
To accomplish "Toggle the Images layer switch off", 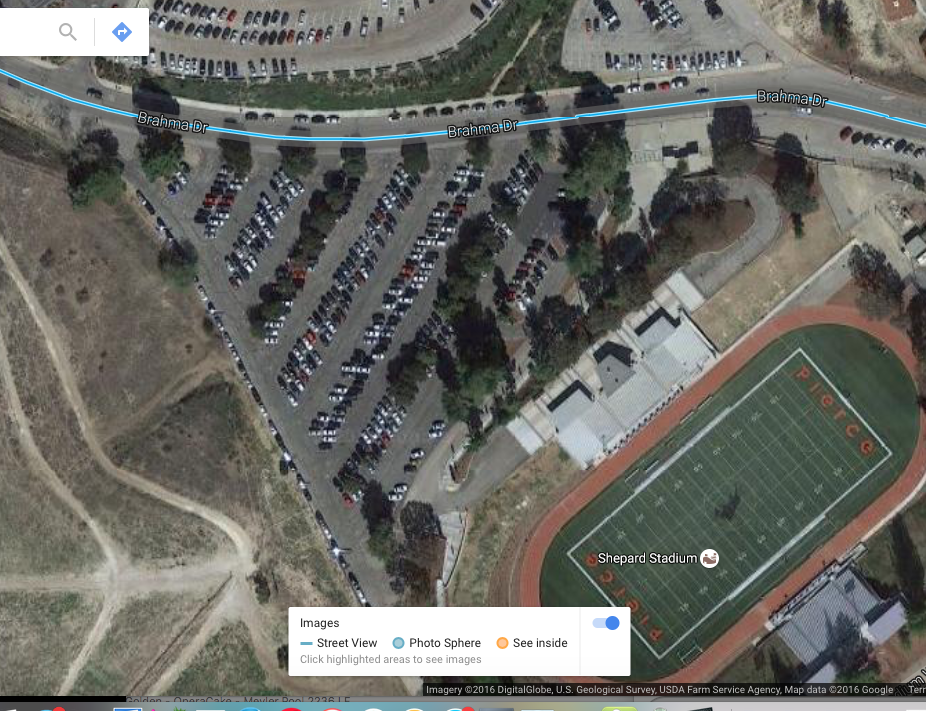I will click(x=606, y=623).
